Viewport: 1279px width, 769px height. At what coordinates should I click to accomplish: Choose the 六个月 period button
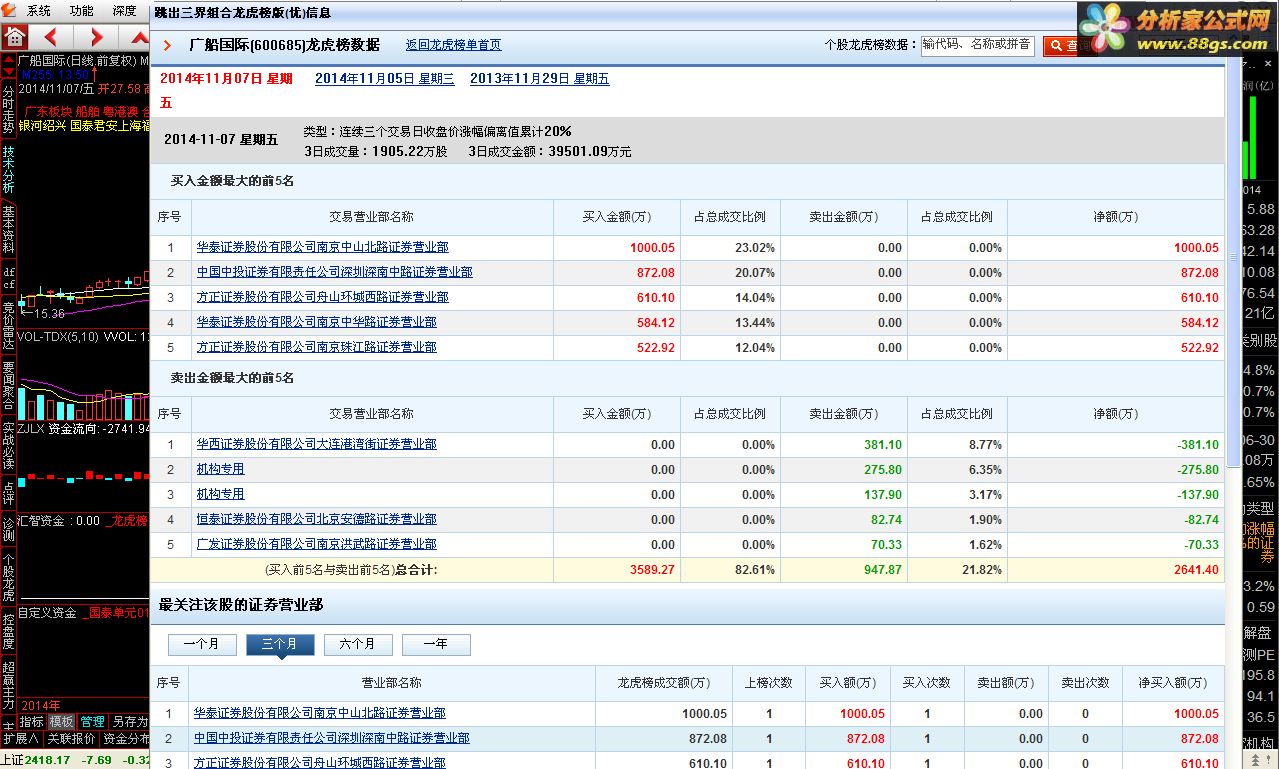(357, 645)
